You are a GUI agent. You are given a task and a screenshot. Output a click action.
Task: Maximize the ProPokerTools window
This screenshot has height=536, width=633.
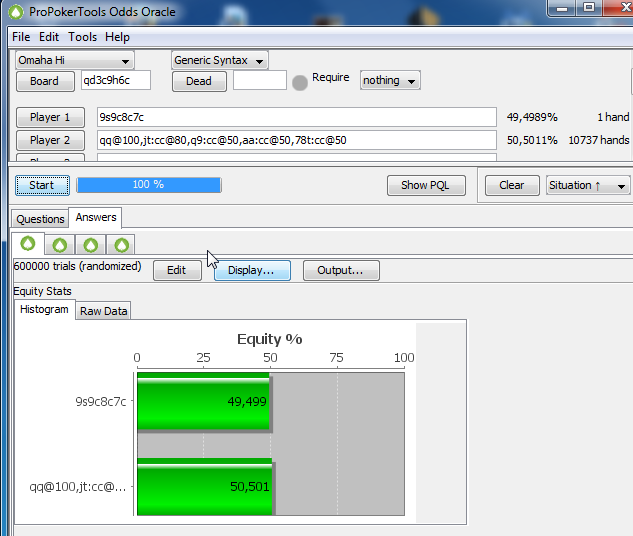coord(589,8)
